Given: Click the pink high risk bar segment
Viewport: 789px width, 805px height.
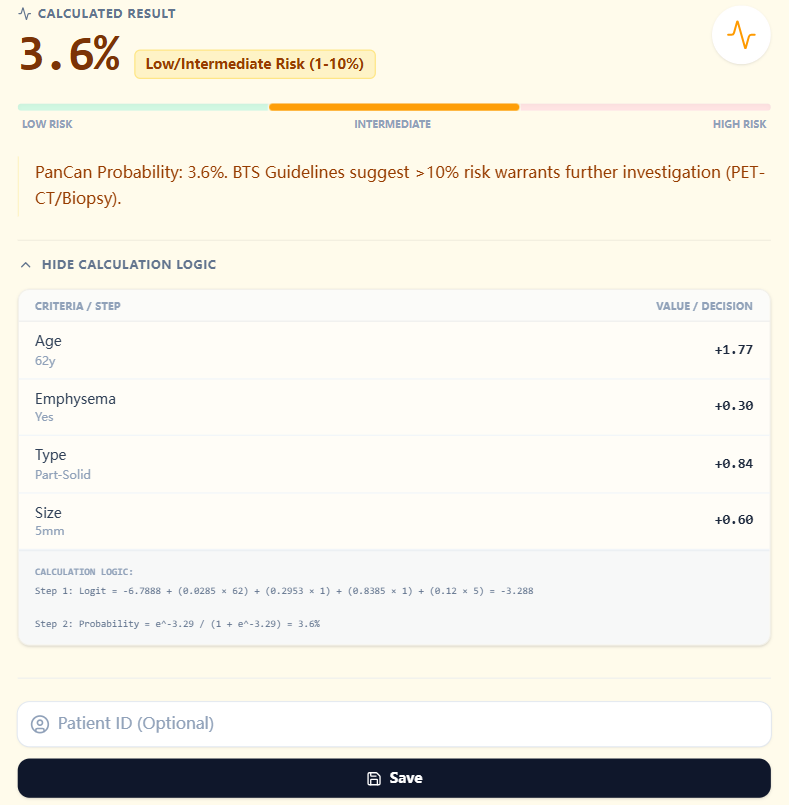Looking at the screenshot, I should tap(645, 107).
